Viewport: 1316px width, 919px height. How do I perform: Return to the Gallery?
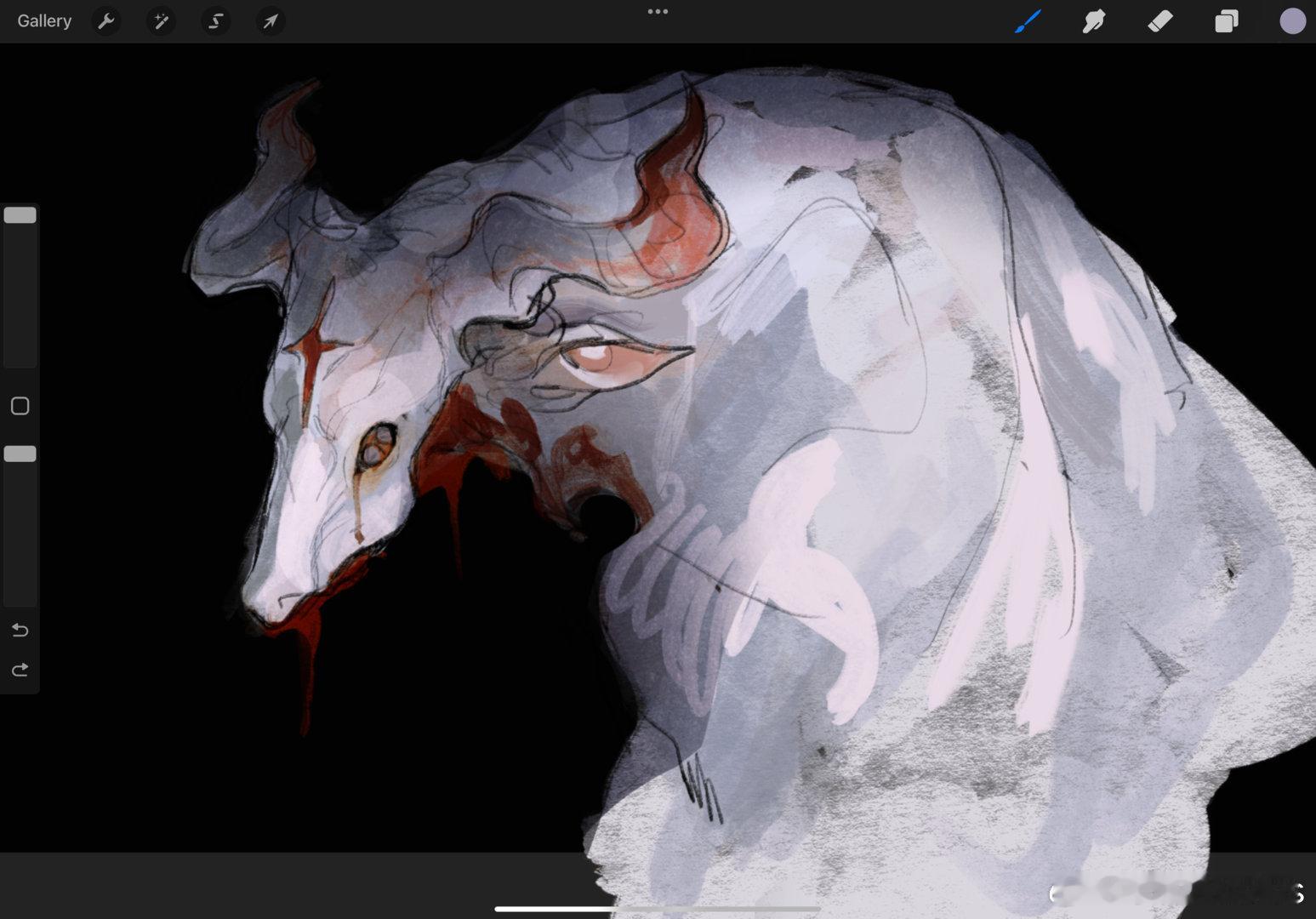(44, 21)
